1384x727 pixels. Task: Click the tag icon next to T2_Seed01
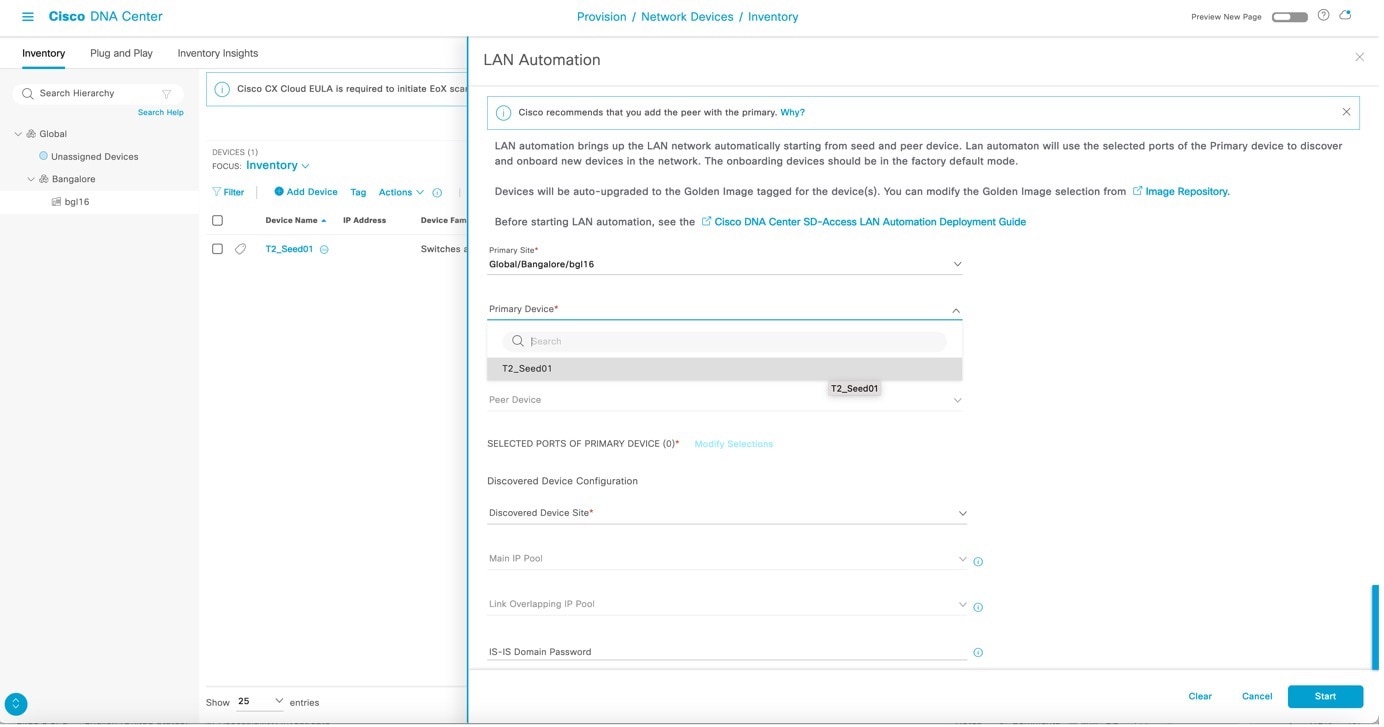click(x=241, y=250)
